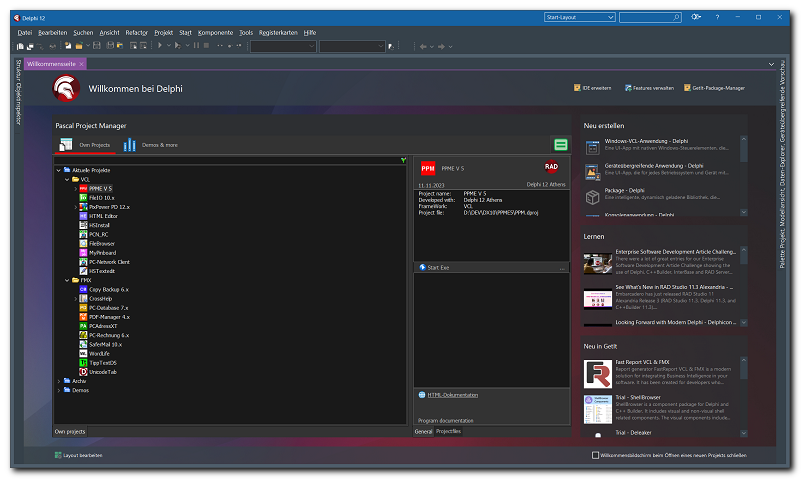Open the HTML-Dokumentation link
The image size is (801, 479).
[x=453, y=395]
